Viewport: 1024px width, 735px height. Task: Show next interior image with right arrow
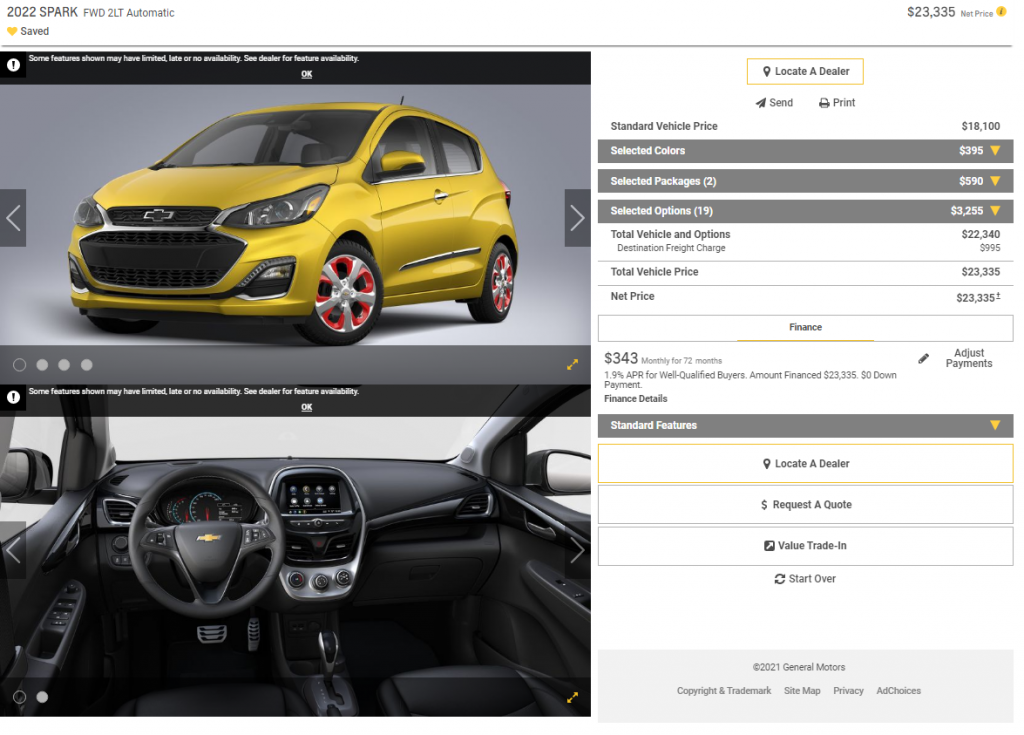coord(577,550)
